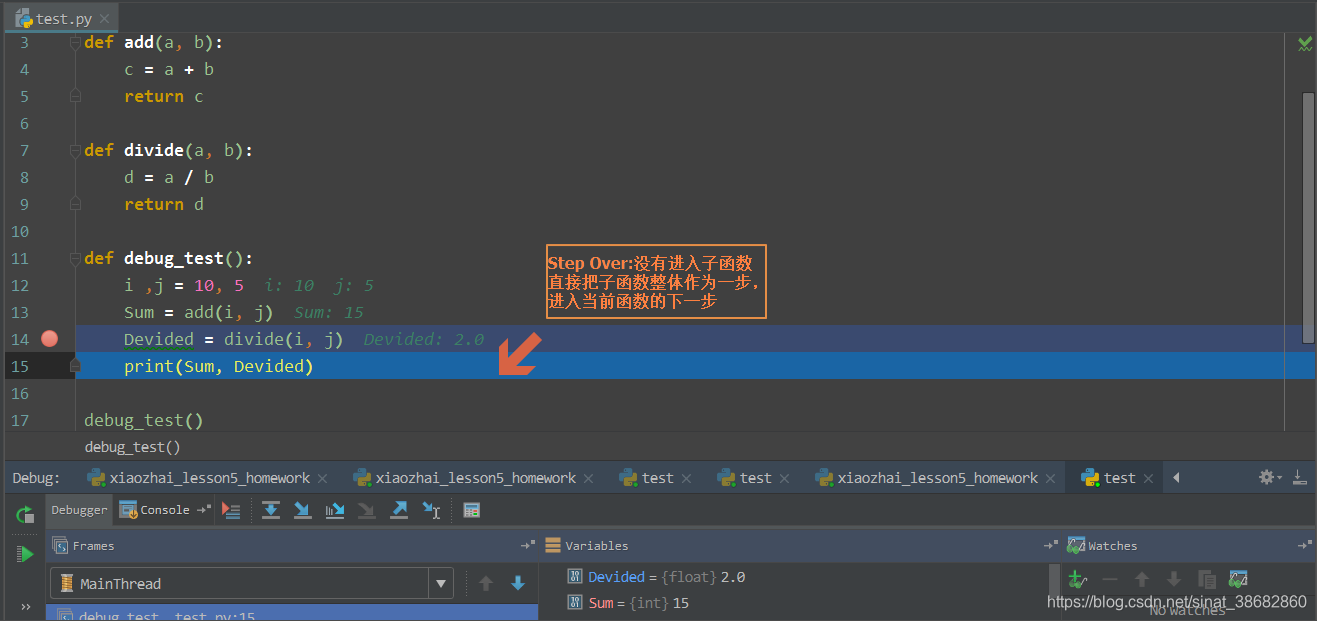Screen dimensions: 1317x621
Task: Toggle breakpoint on line 14
Action: [50, 339]
